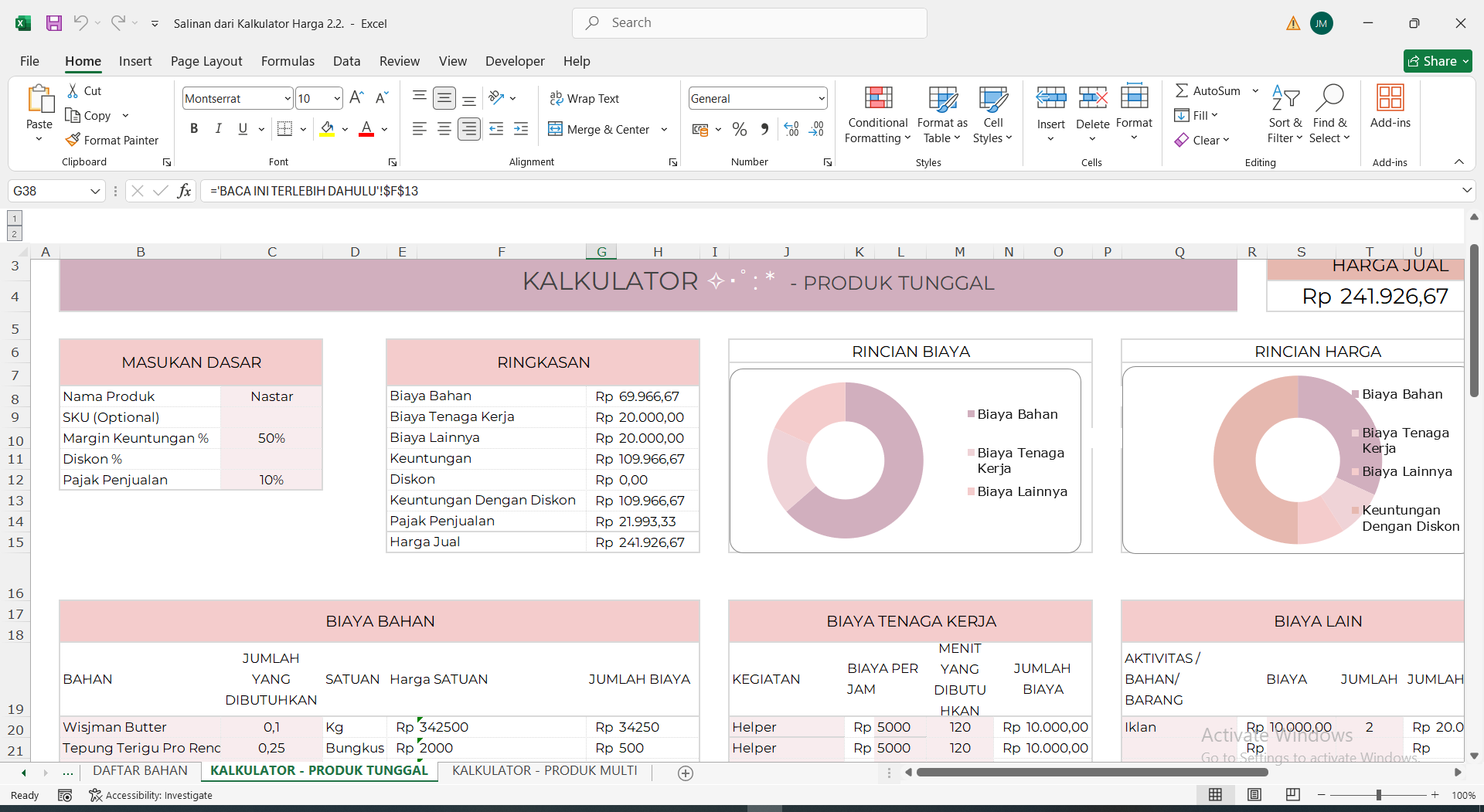
Task: Click Increase Decimal icon
Action: 791,129
